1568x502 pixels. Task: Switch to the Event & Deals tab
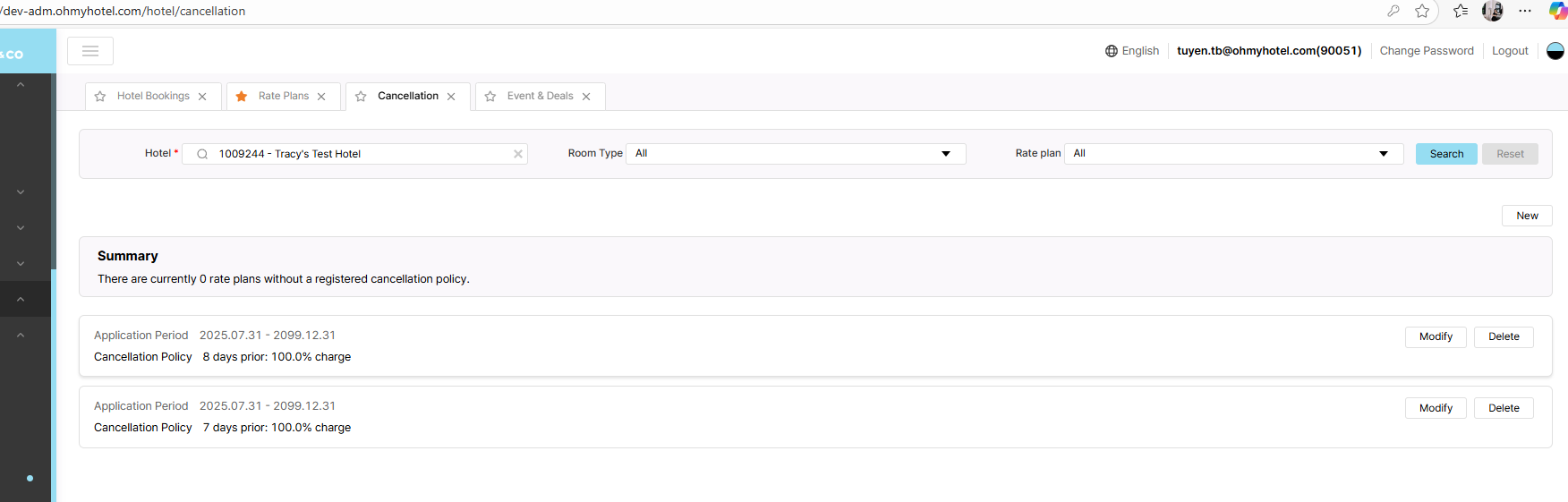pos(541,97)
